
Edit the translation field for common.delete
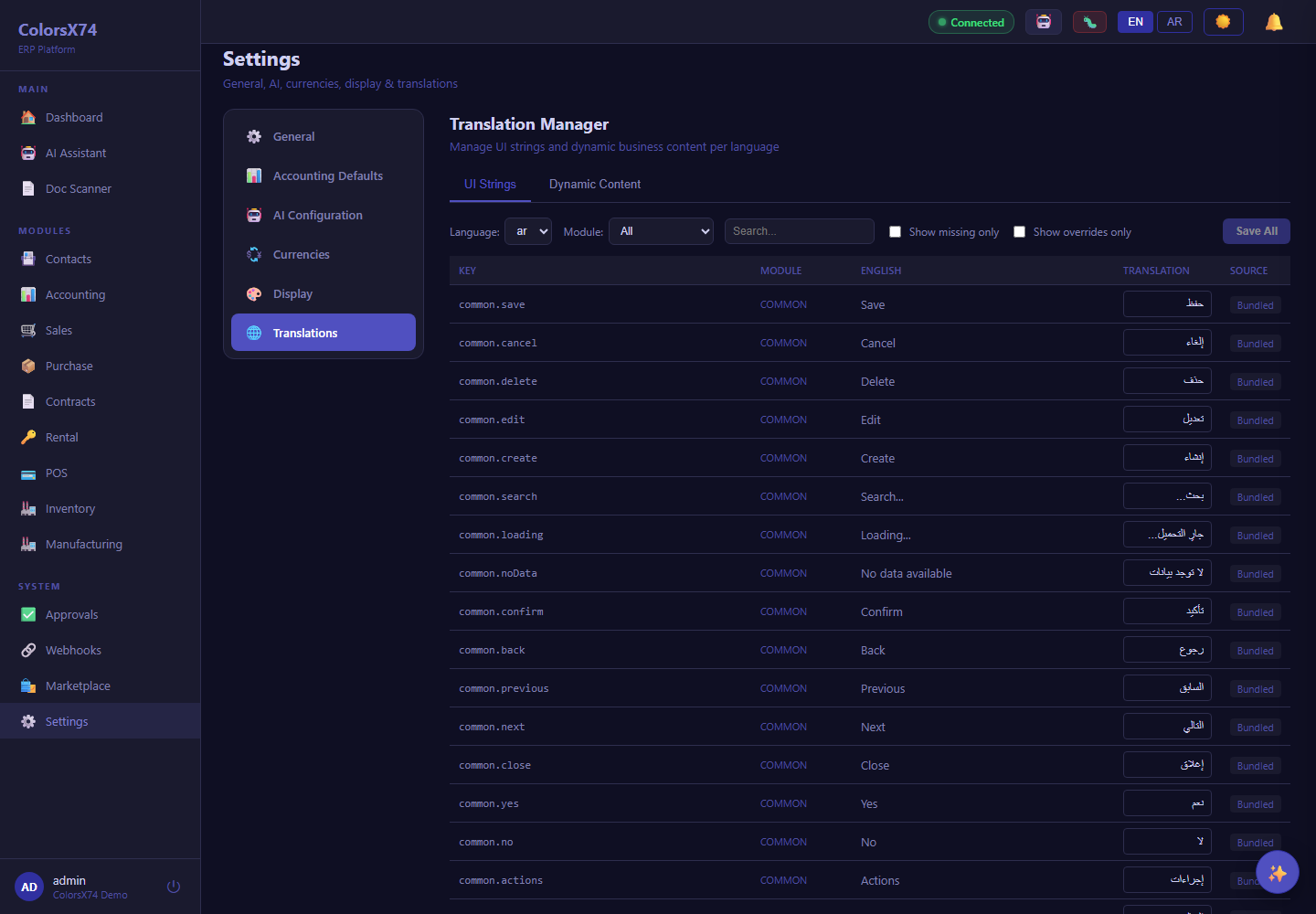tap(1167, 381)
